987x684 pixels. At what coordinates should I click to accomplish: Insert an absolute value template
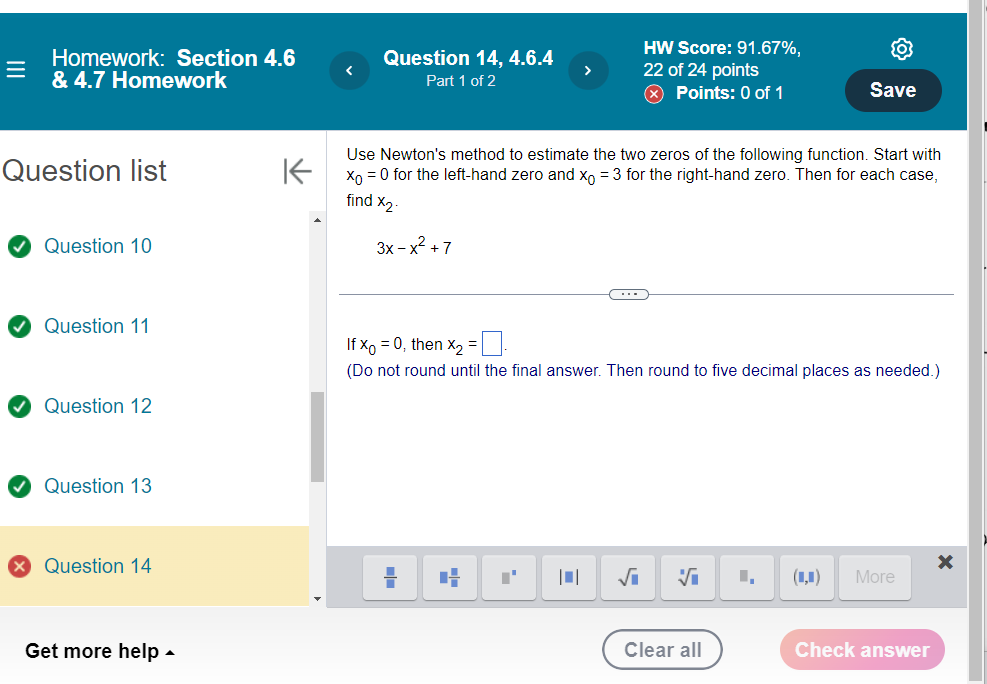click(x=568, y=577)
